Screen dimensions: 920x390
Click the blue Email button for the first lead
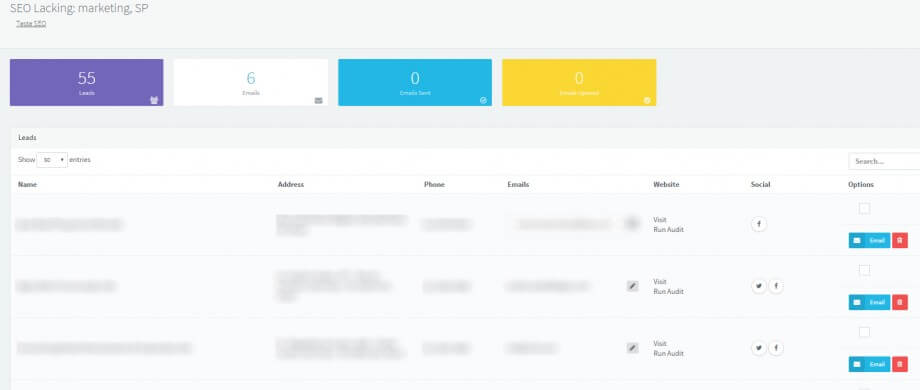[870, 240]
